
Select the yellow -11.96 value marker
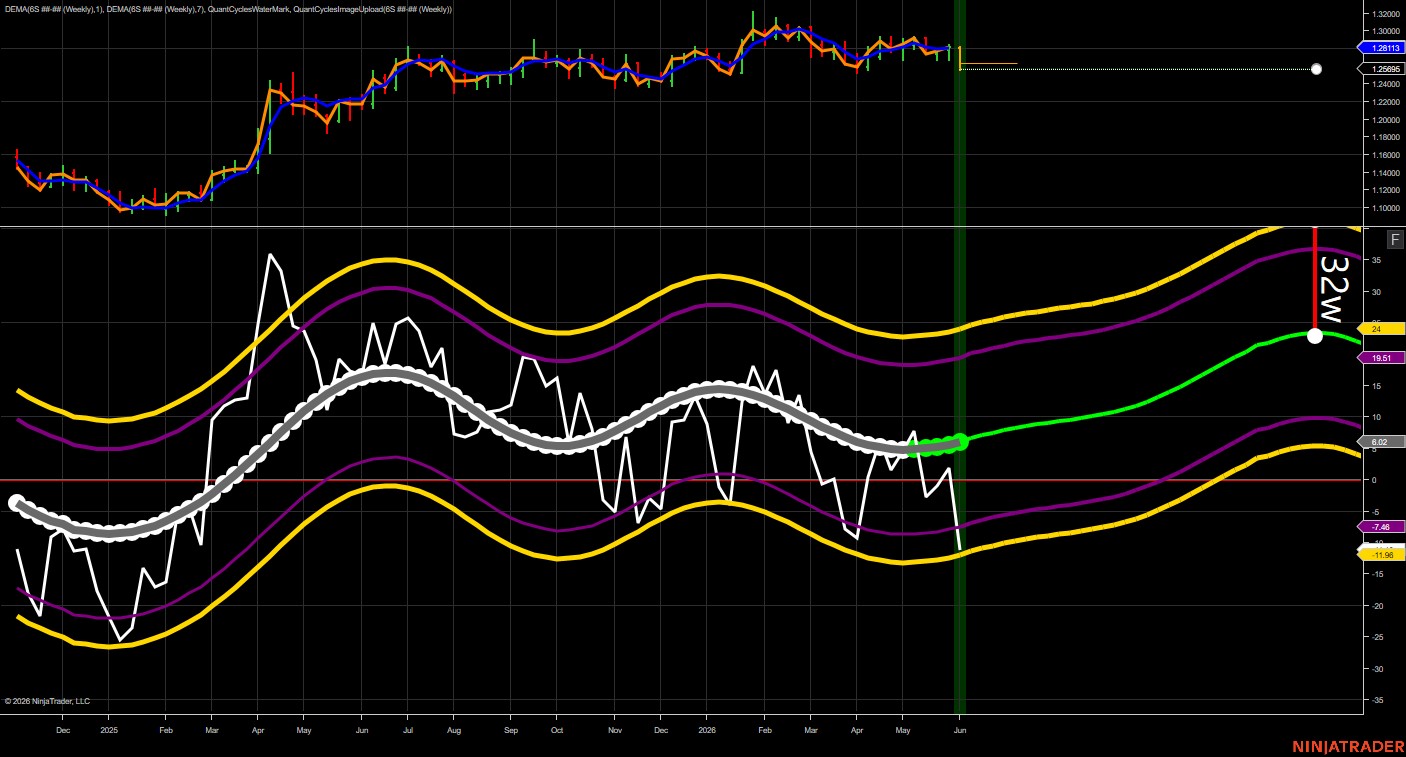(1381, 554)
